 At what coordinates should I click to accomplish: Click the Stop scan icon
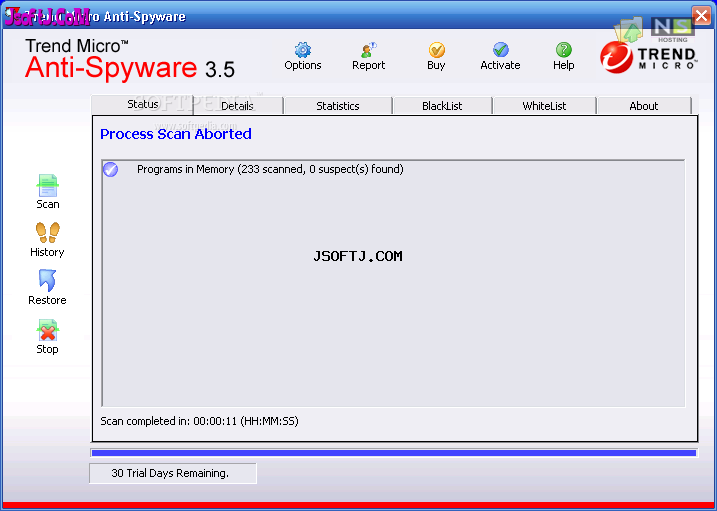[48, 330]
